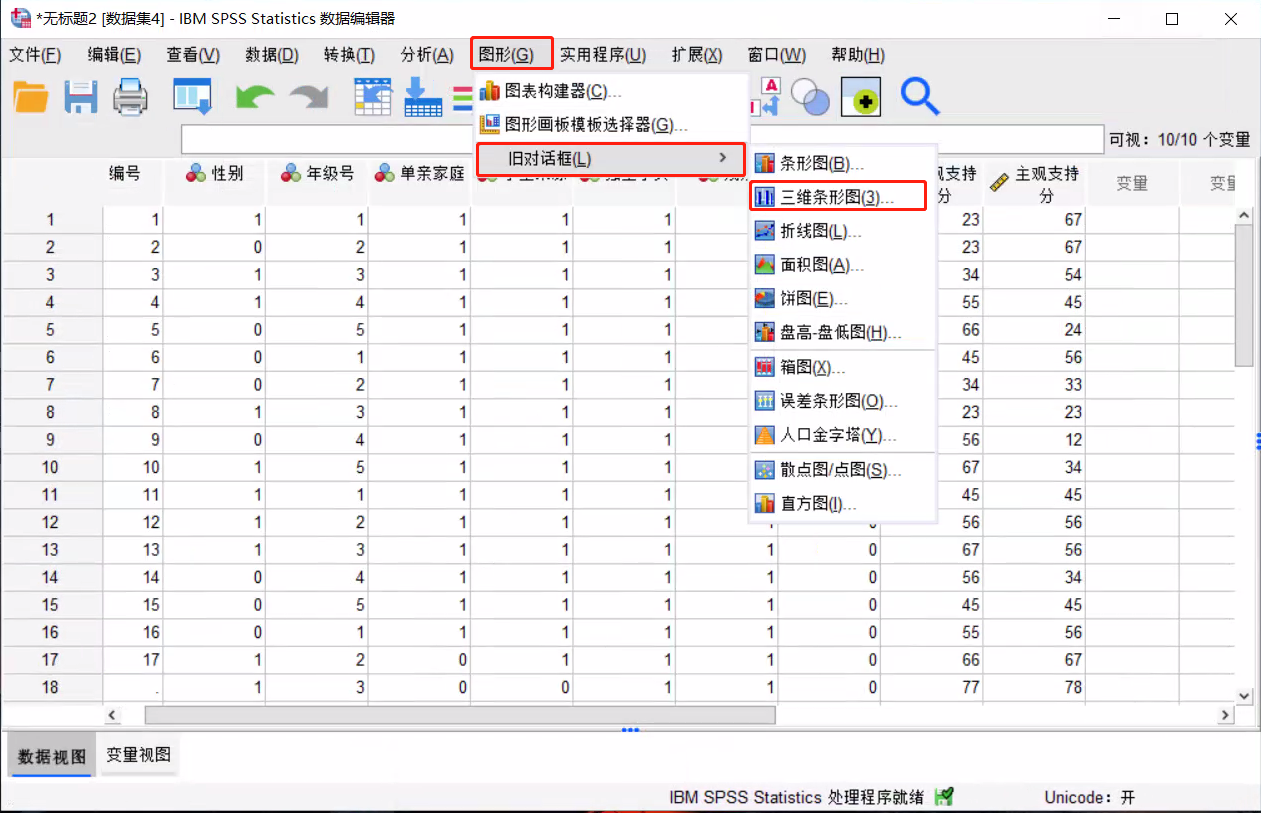The width and height of the screenshot is (1261, 813).
Task: Redo the last action
Action: [x=306, y=96]
